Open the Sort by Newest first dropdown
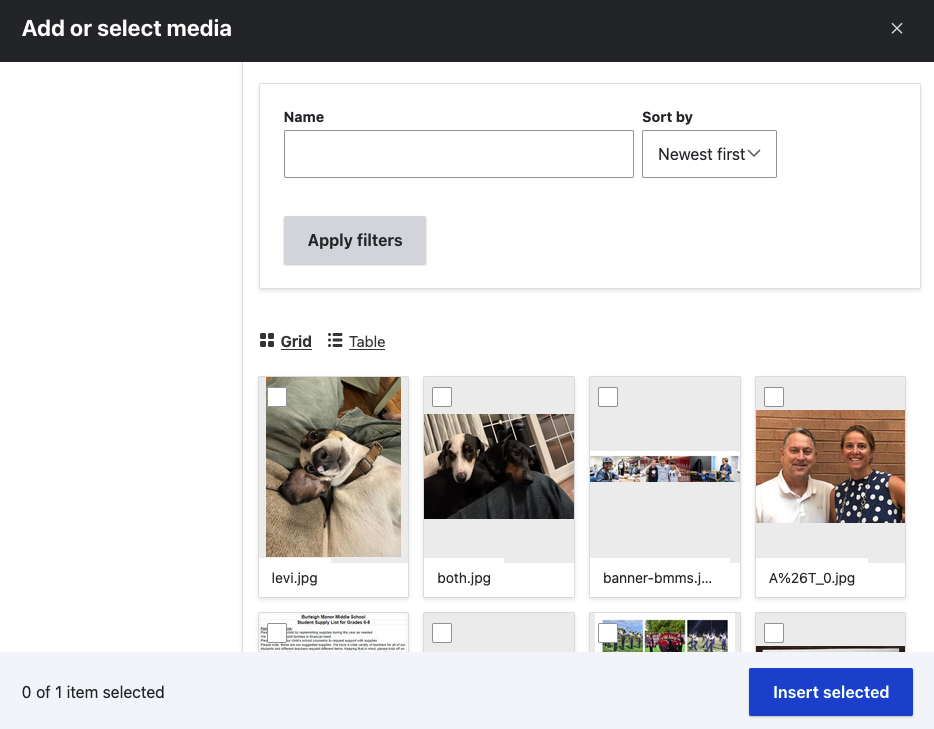Image resolution: width=934 pixels, height=729 pixels. point(709,154)
